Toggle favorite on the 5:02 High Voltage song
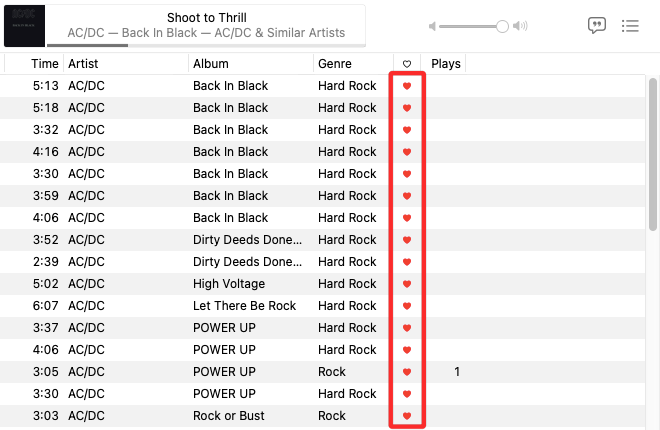 coord(407,284)
